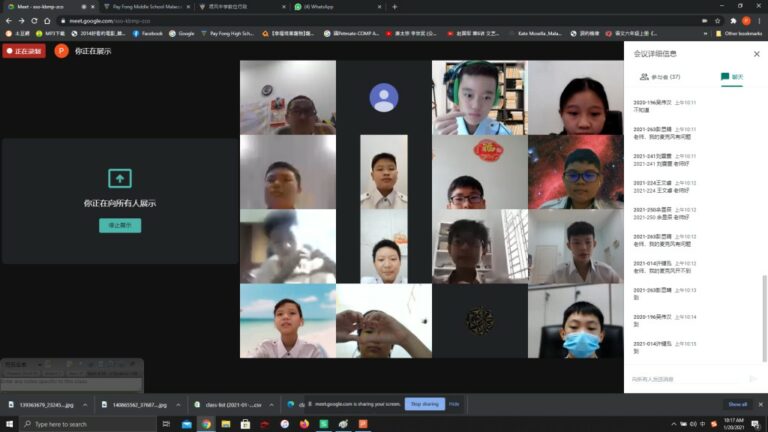The image size is (768, 432).
Task: Switch to Pay Fong Middle School tab
Action: coord(147,7)
